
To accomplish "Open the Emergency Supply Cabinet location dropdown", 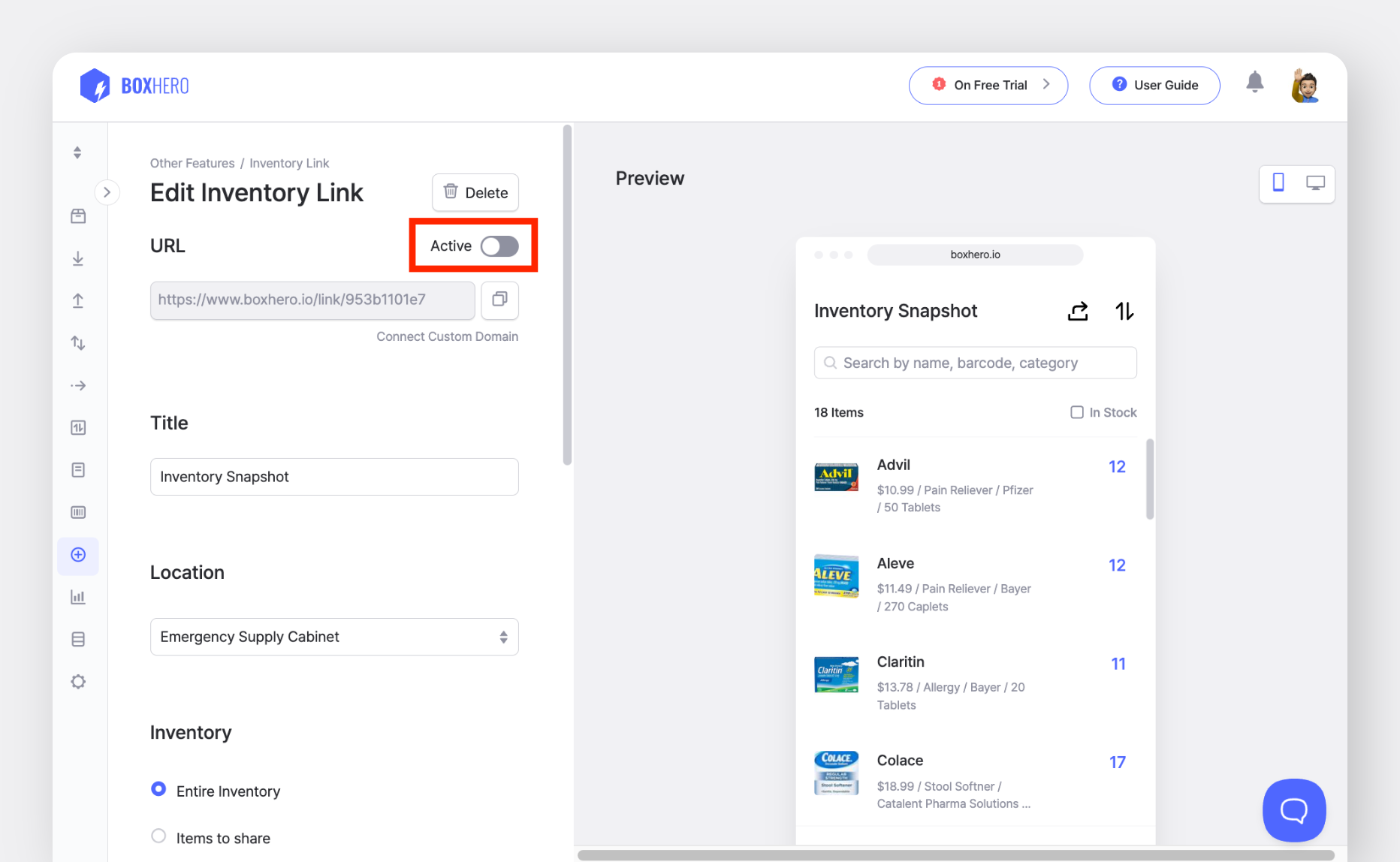I will pos(334,637).
